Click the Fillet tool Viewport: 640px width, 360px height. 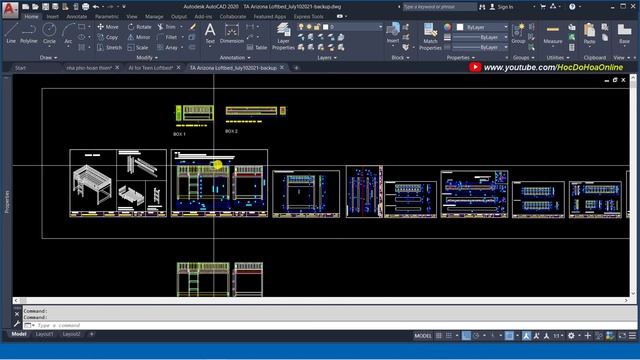(x=167, y=37)
